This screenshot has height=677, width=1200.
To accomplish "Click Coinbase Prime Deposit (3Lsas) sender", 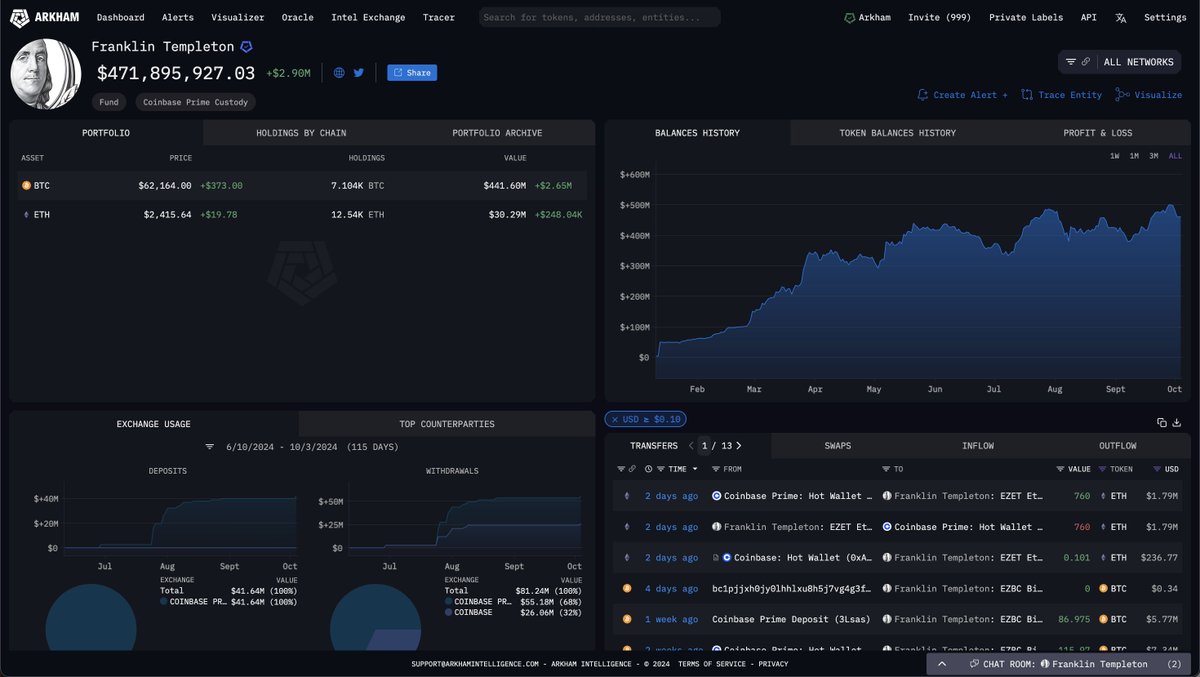I will point(791,620).
